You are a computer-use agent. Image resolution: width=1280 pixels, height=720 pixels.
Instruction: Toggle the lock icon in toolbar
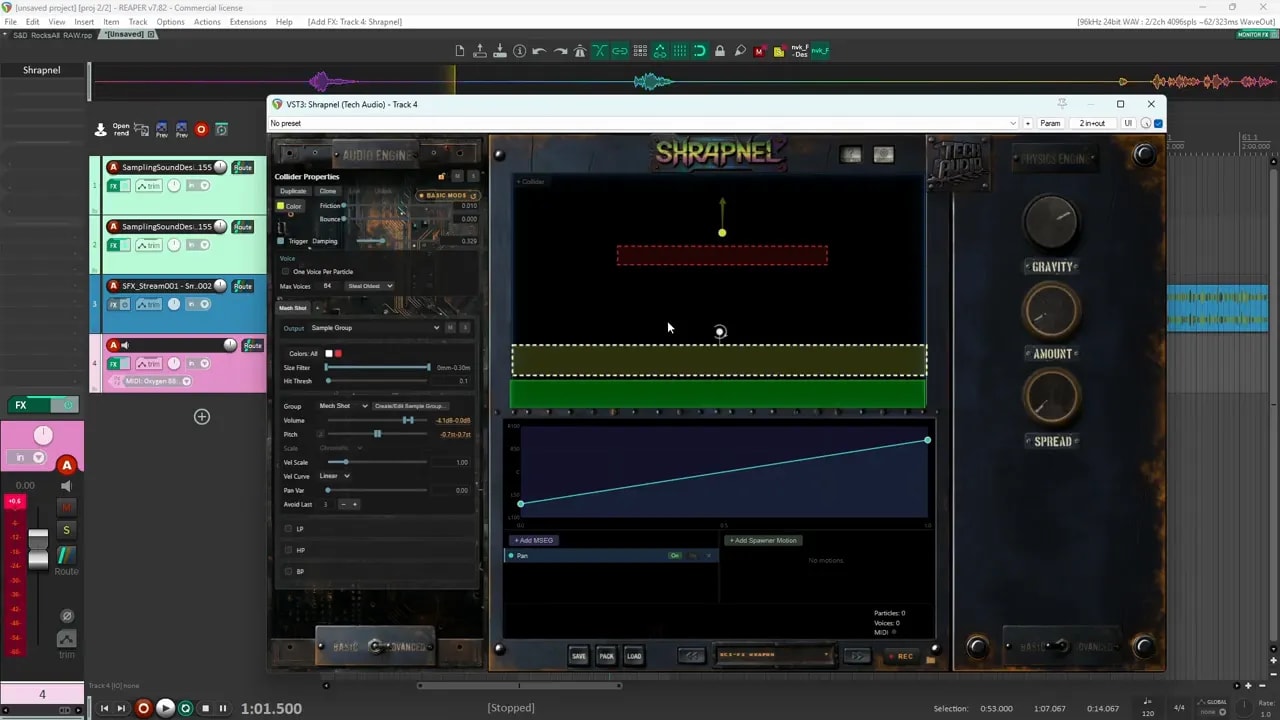point(720,51)
